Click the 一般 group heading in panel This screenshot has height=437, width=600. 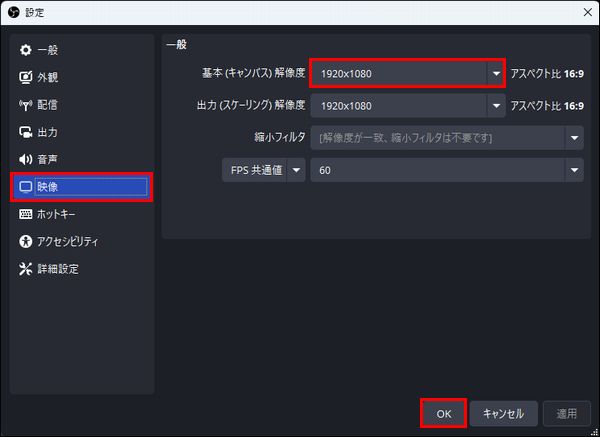pyautogui.click(x=177, y=45)
